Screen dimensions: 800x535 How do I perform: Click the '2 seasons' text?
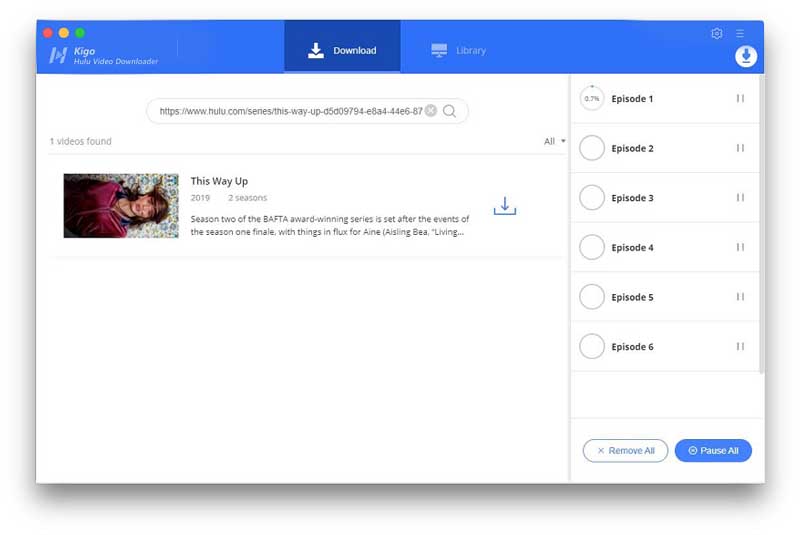tap(247, 198)
